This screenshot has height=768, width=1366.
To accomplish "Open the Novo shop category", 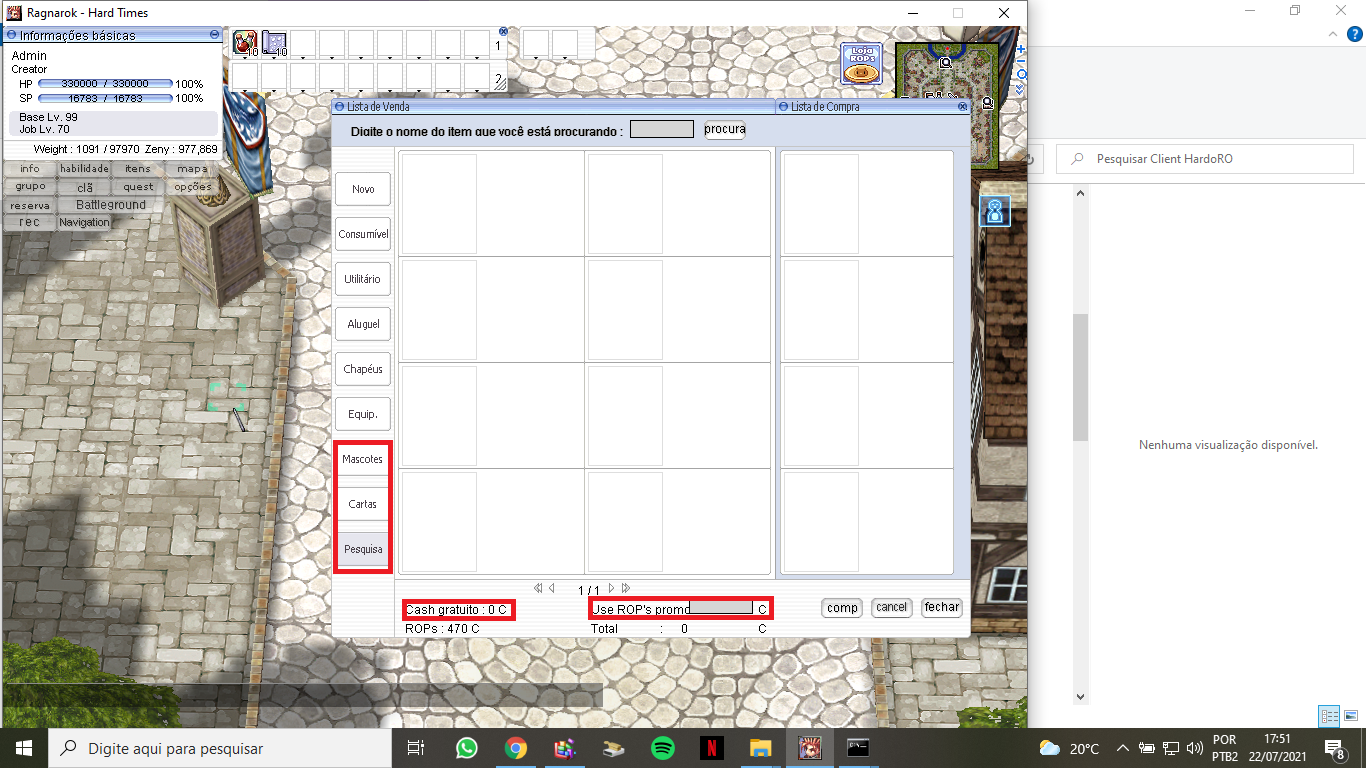I will tap(363, 189).
